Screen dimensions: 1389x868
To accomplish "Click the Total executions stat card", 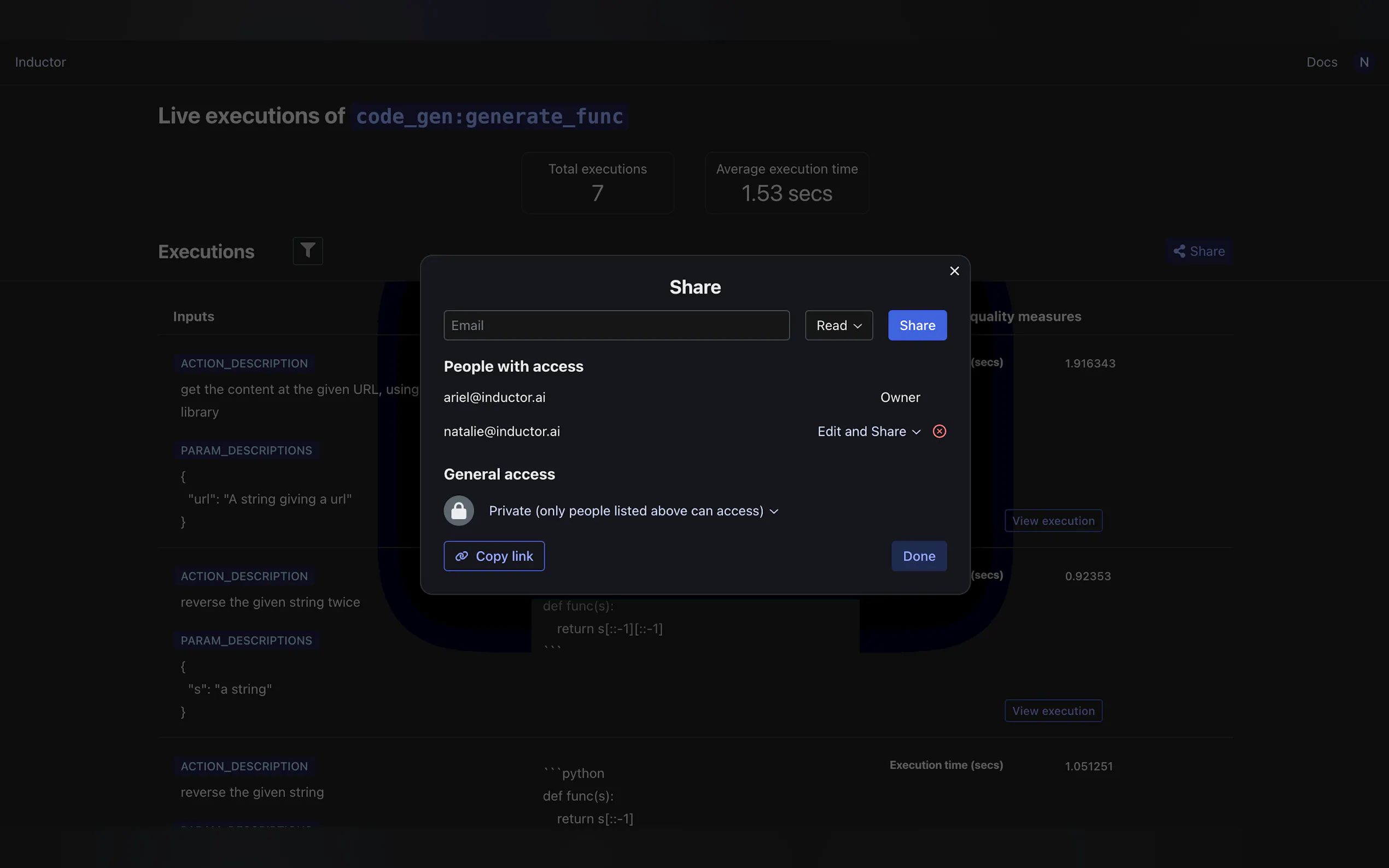I will 597,183.
